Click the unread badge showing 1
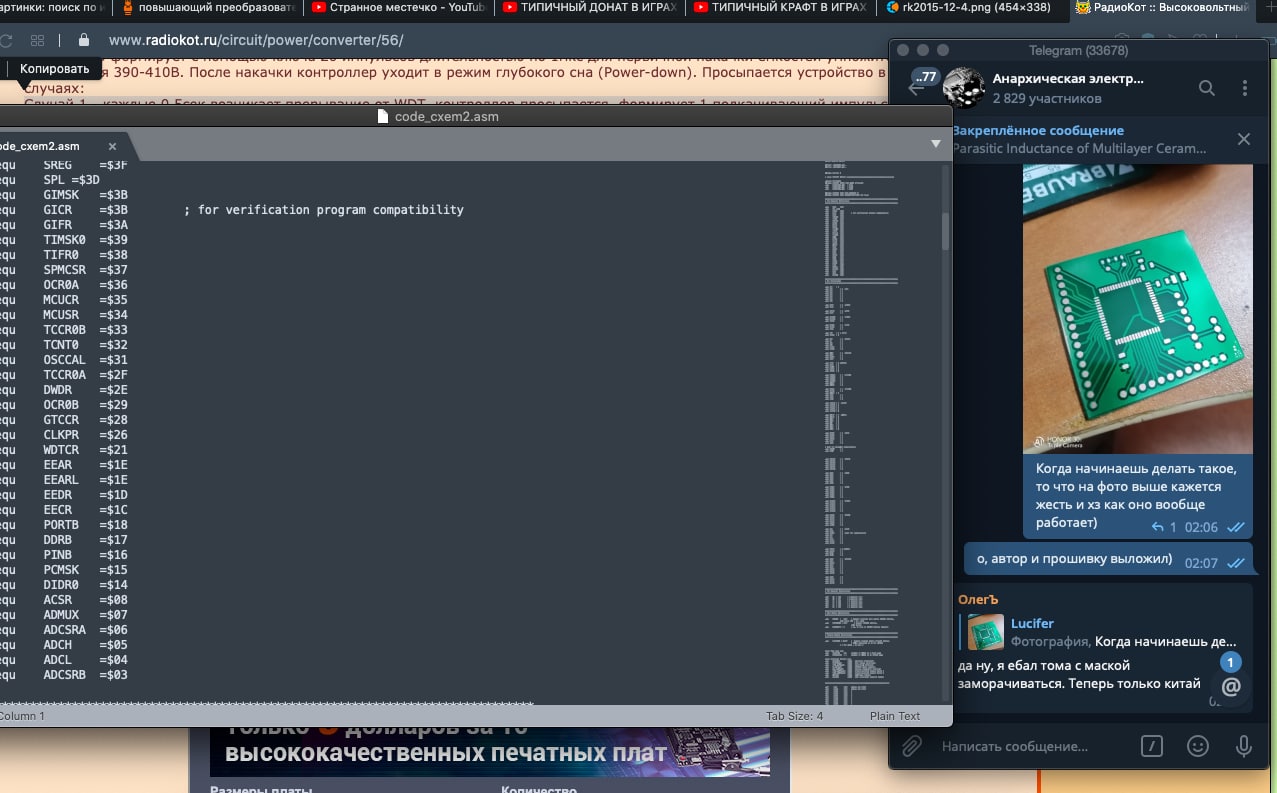Viewport: 1277px width, 793px height. [x=1231, y=662]
